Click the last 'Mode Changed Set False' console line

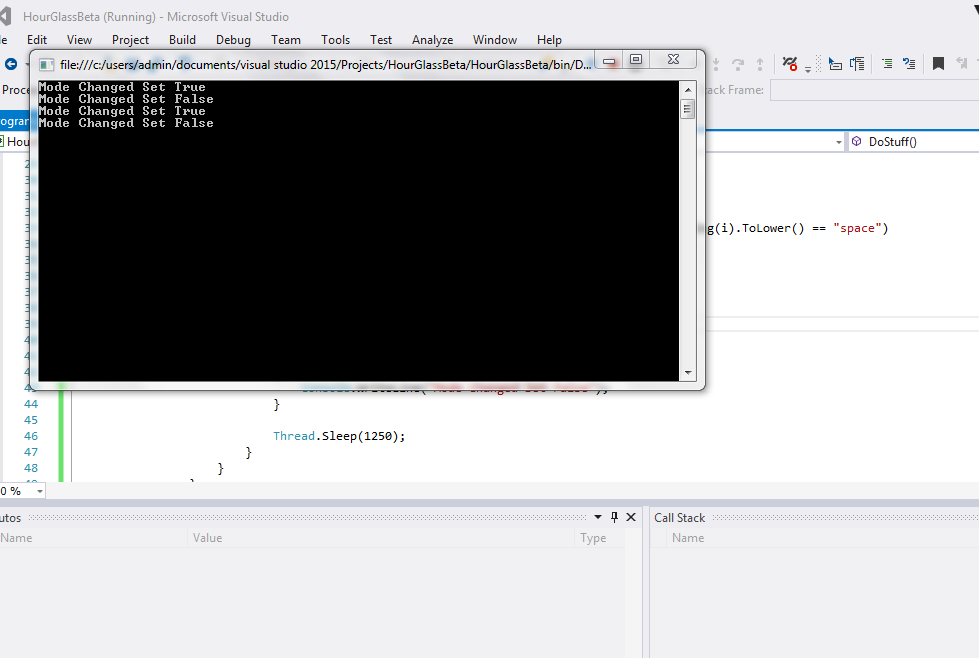pos(126,123)
